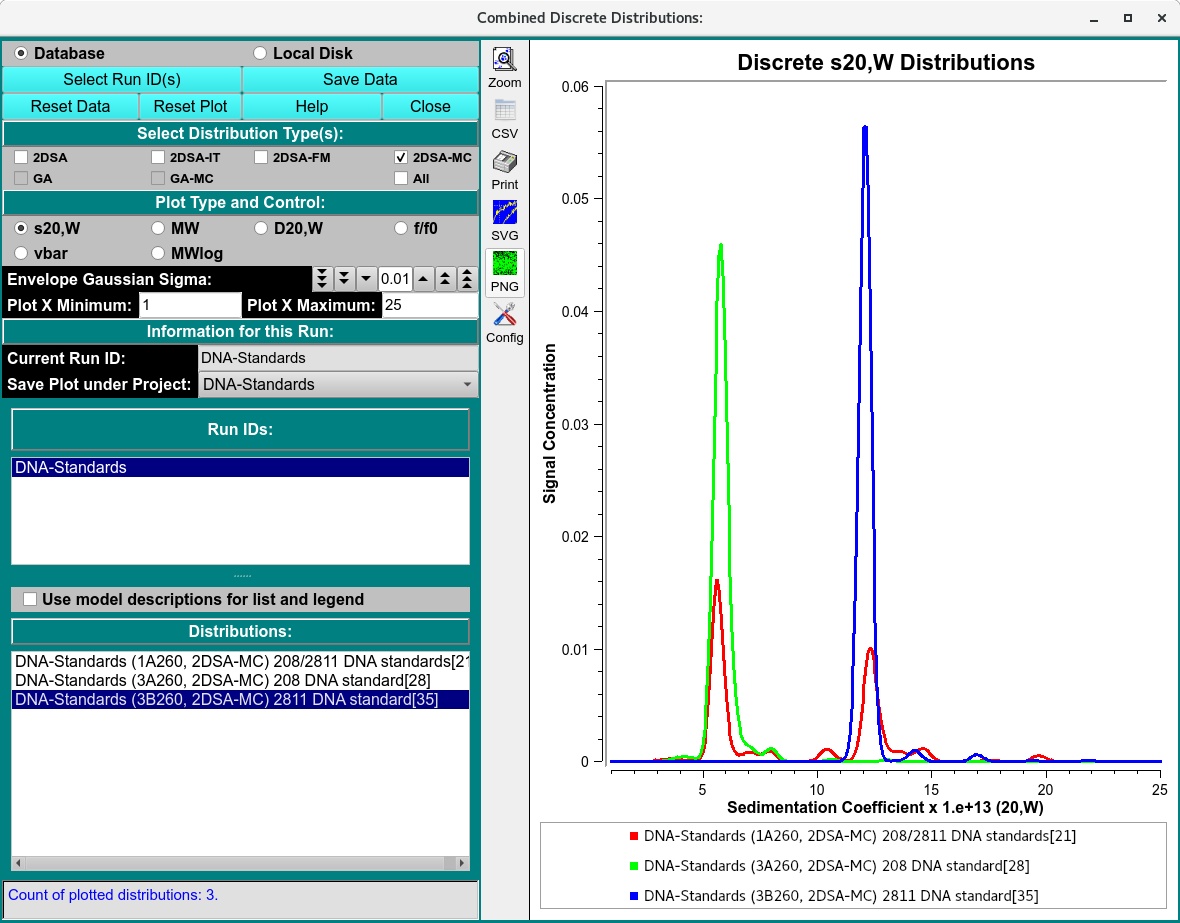Click the Print icon for the plot
The width and height of the screenshot is (1180, 923).
point(505,169)
